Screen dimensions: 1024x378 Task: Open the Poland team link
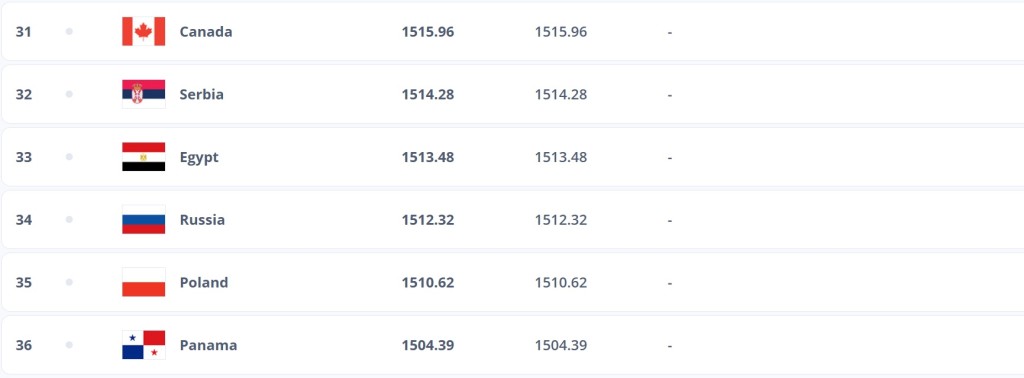click(x=204, y=282)
